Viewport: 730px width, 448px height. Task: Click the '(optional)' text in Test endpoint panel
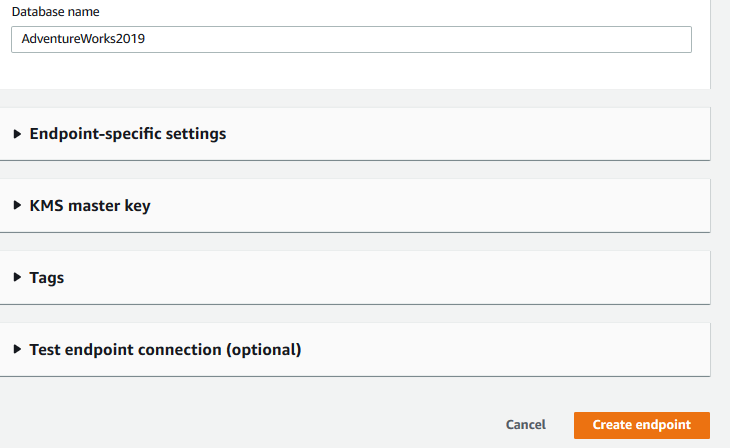(263, 349)
